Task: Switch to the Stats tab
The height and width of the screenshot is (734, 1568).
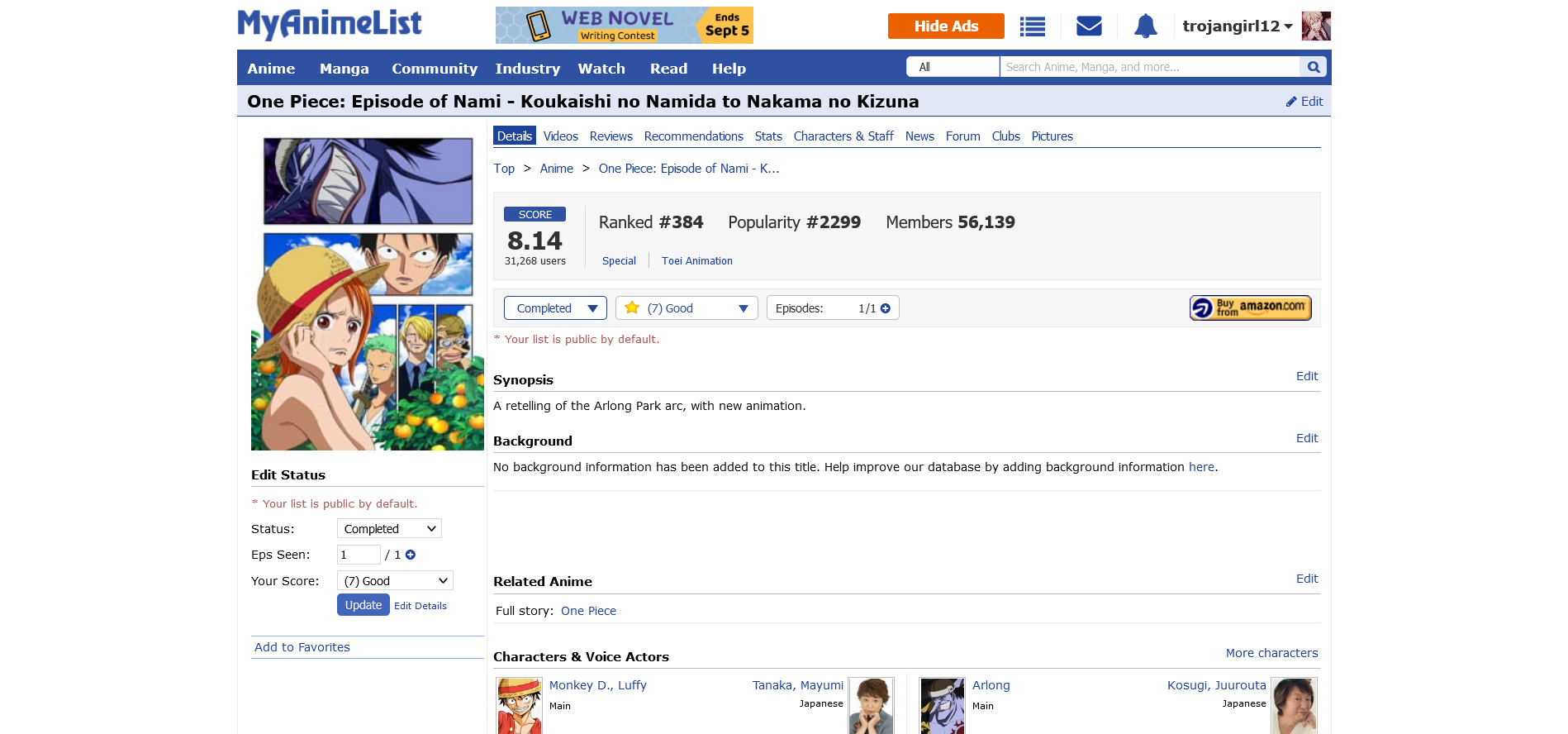Action: 768,136
